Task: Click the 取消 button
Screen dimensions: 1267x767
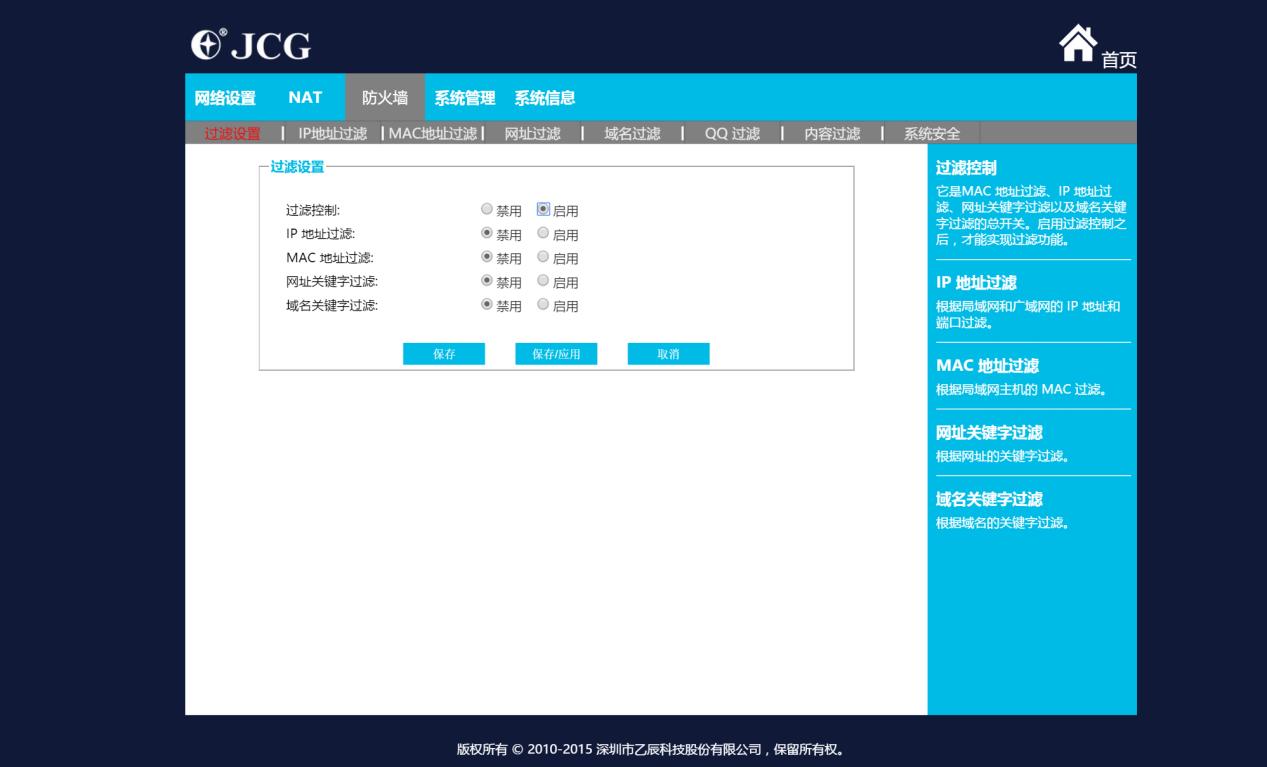Action: tap(668, 354)
